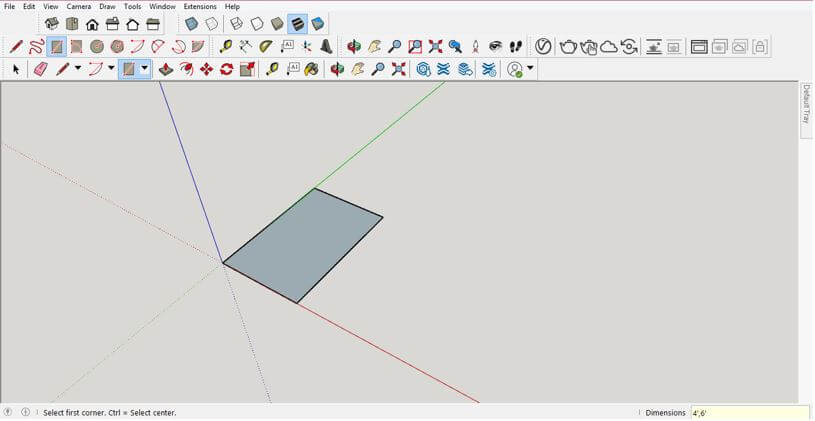Open the View menu
Viewport: 815px width, 421px height.
click(x=50, y=7)
